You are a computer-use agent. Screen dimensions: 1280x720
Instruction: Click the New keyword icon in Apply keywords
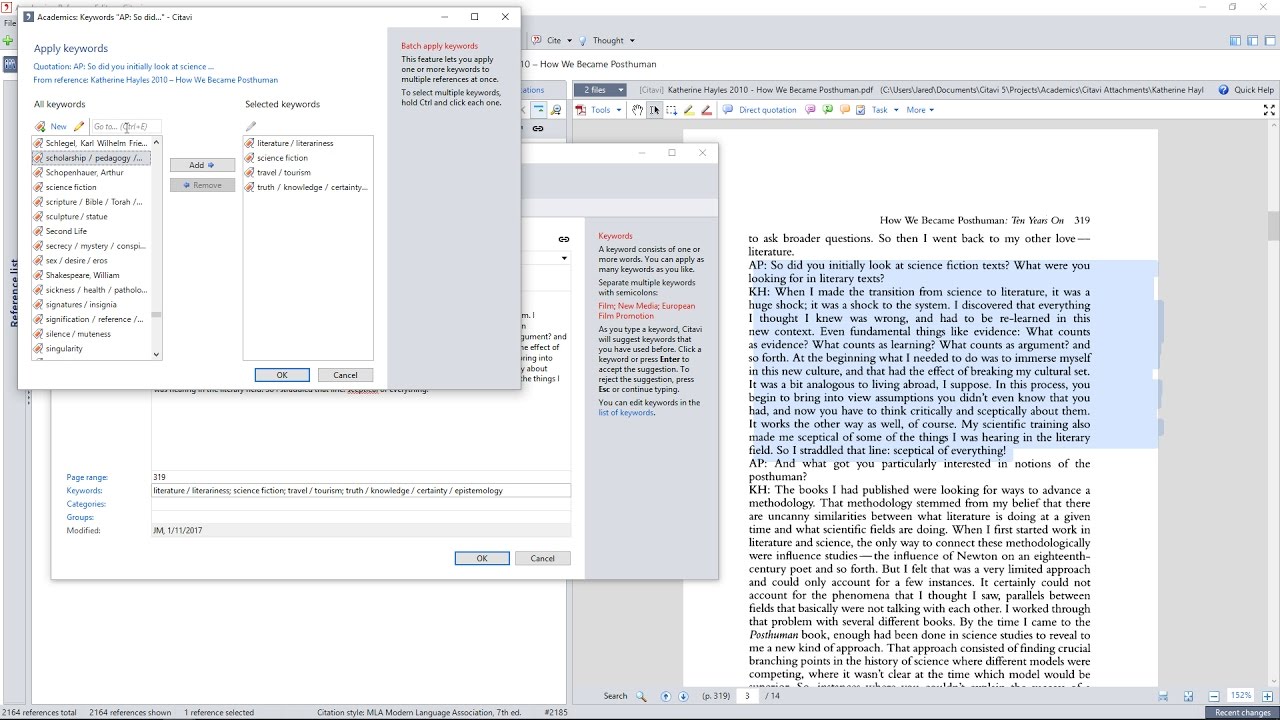pyautogui.click(x=40, y=127)
